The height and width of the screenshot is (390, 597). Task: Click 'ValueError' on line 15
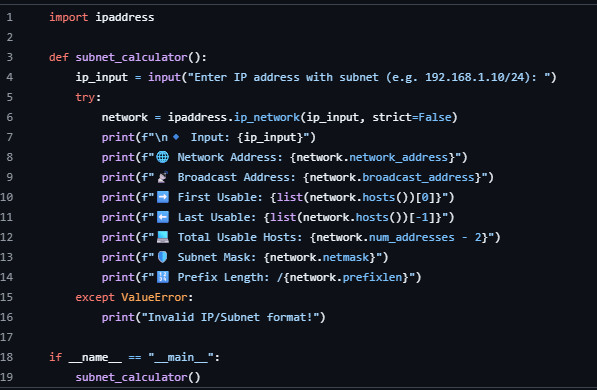click(x=154, y=297)
